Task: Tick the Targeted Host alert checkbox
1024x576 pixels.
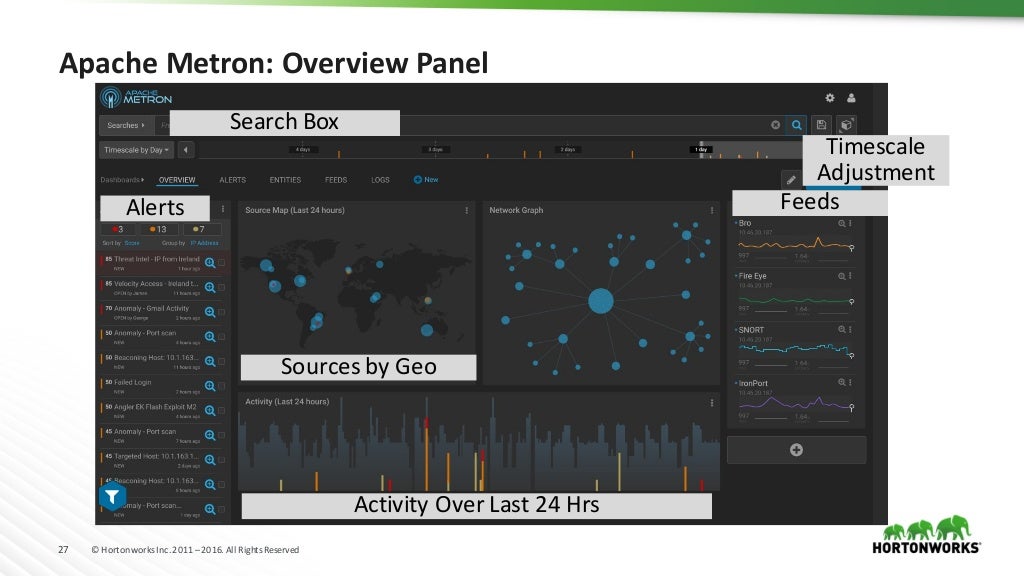Action: pyautogui.click(x=221, y=460)
